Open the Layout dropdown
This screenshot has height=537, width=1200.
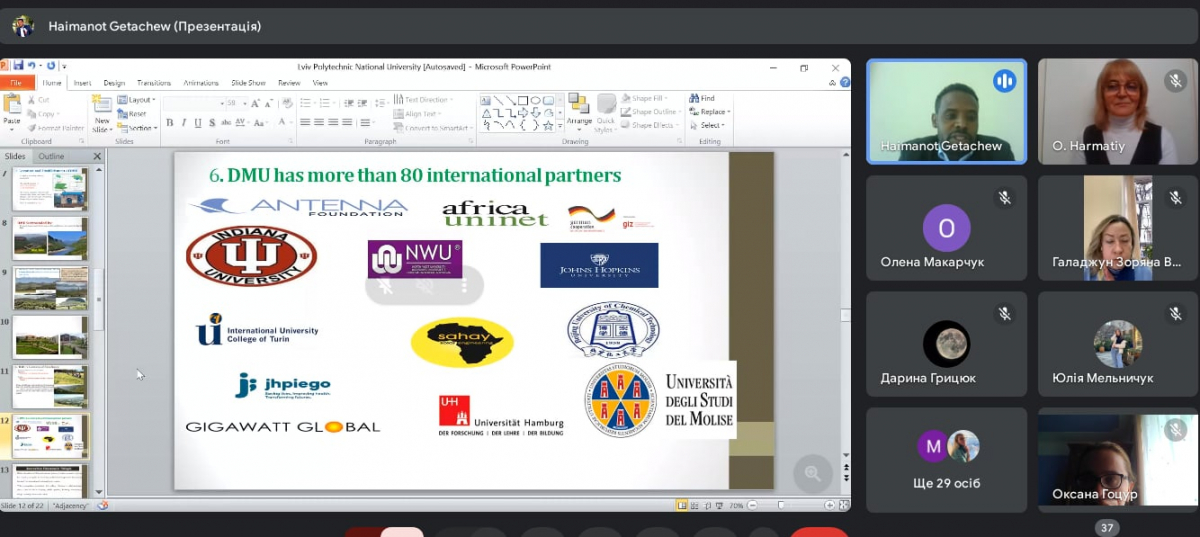click(x=138, y=100)
